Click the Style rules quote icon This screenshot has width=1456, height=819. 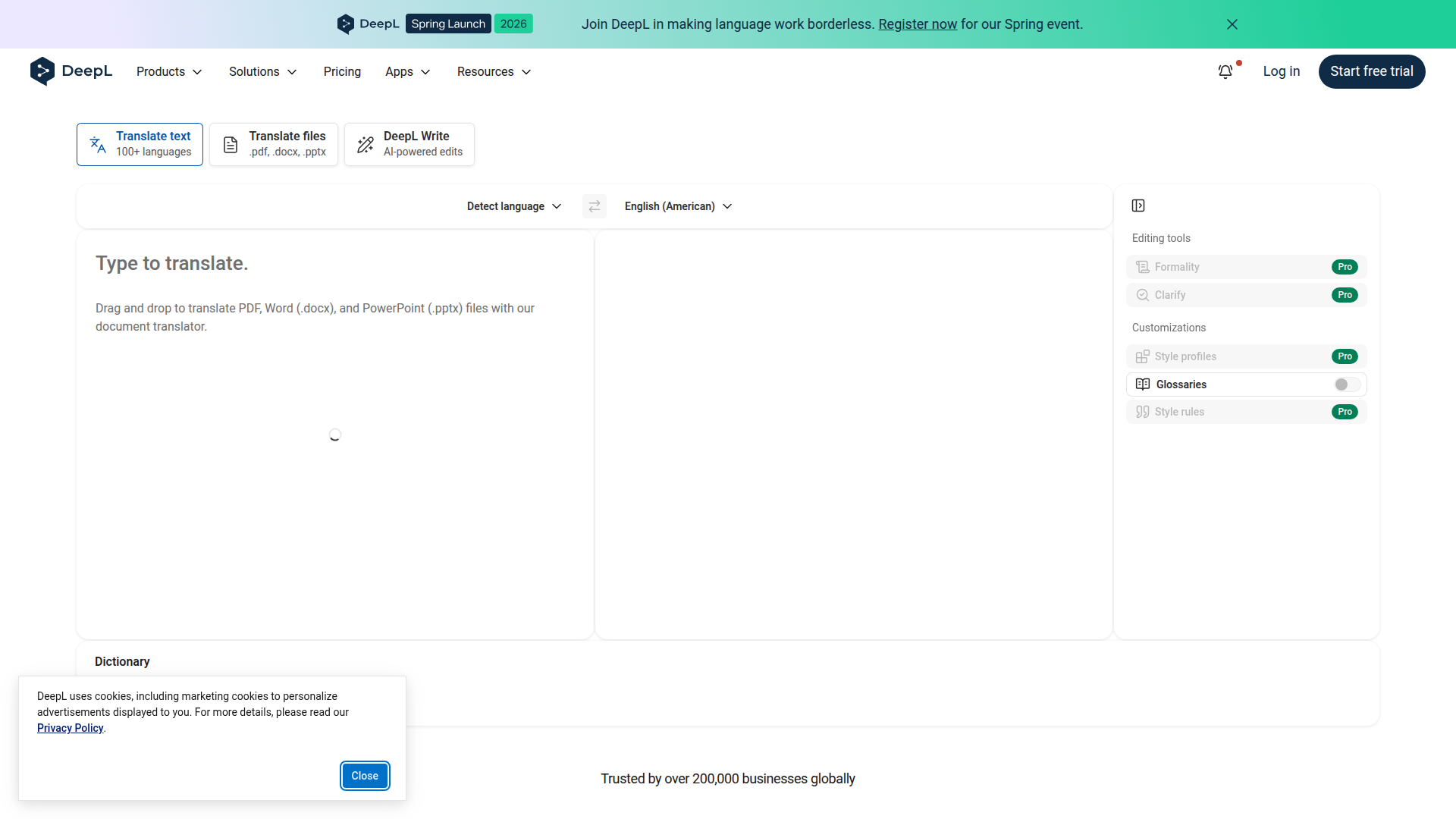(1143, 412)
